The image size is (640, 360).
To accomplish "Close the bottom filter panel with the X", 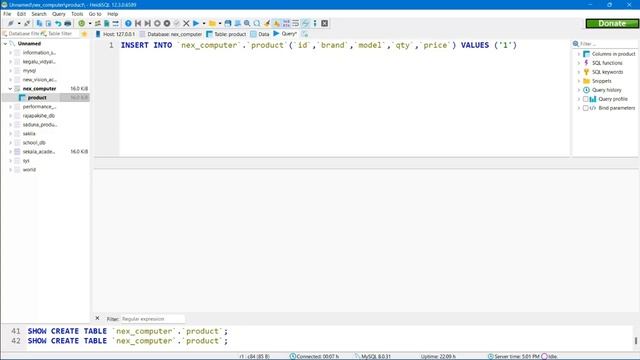I will click(97, 318).
